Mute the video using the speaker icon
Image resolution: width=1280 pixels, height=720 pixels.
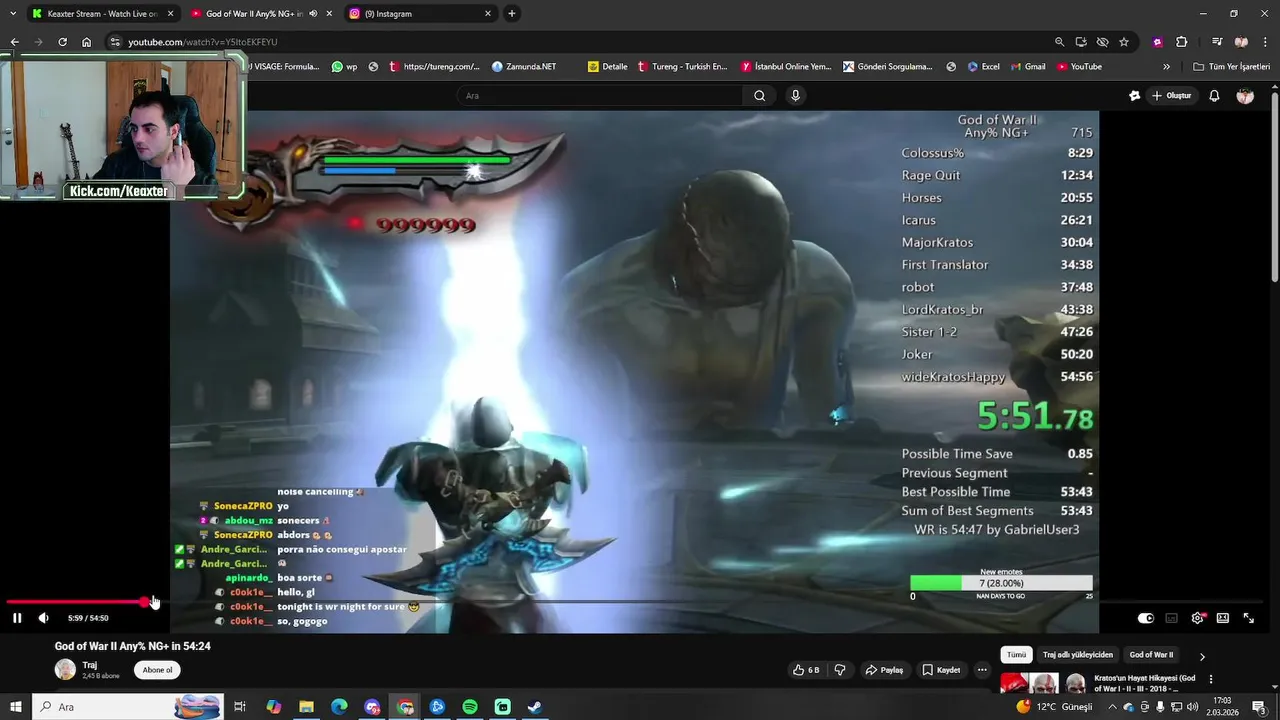click(x=43, y=618)
